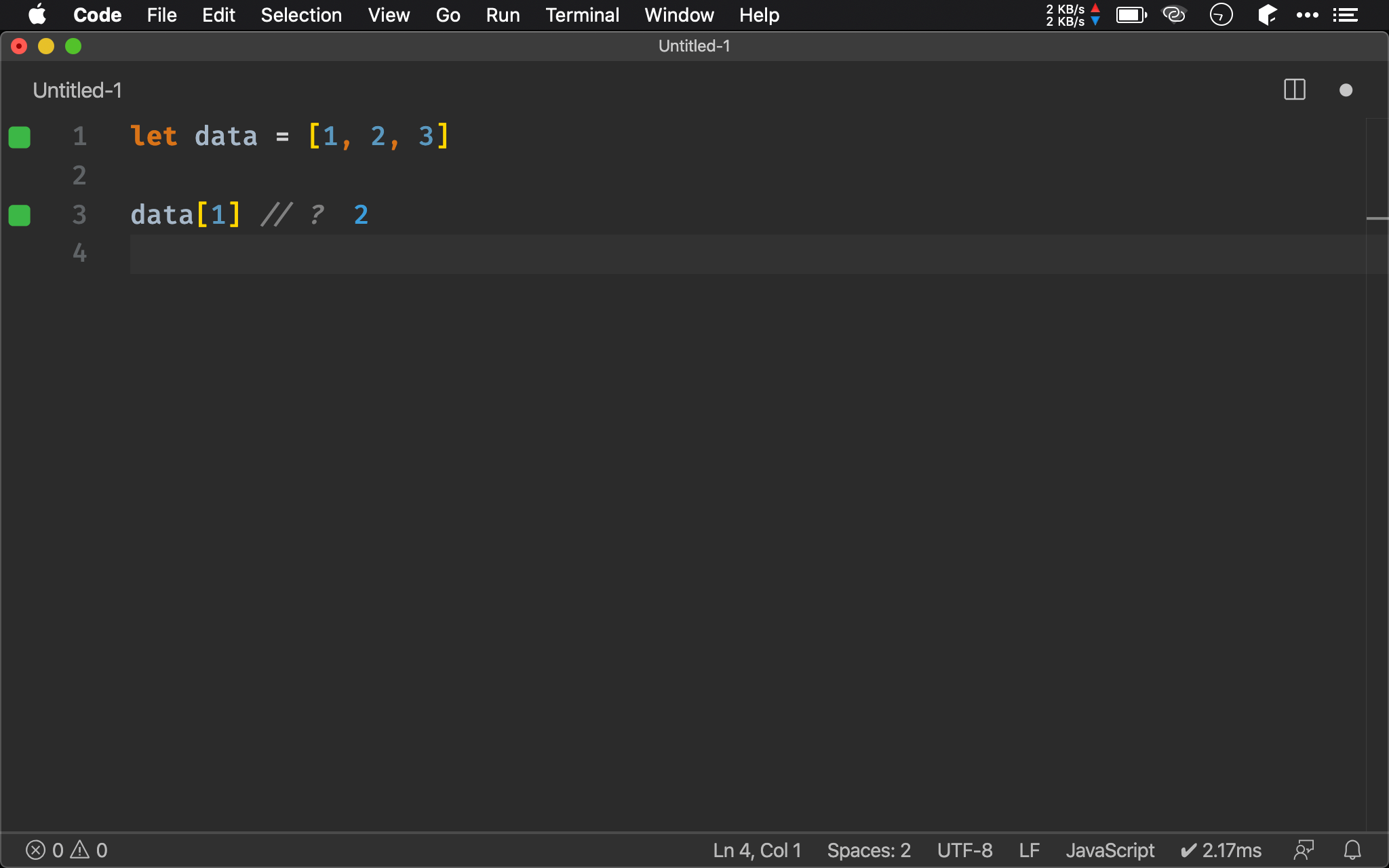Select encoding via UTF-8 status item
This screenshot has height=868, width=1389.
click(x=964, y=850)
